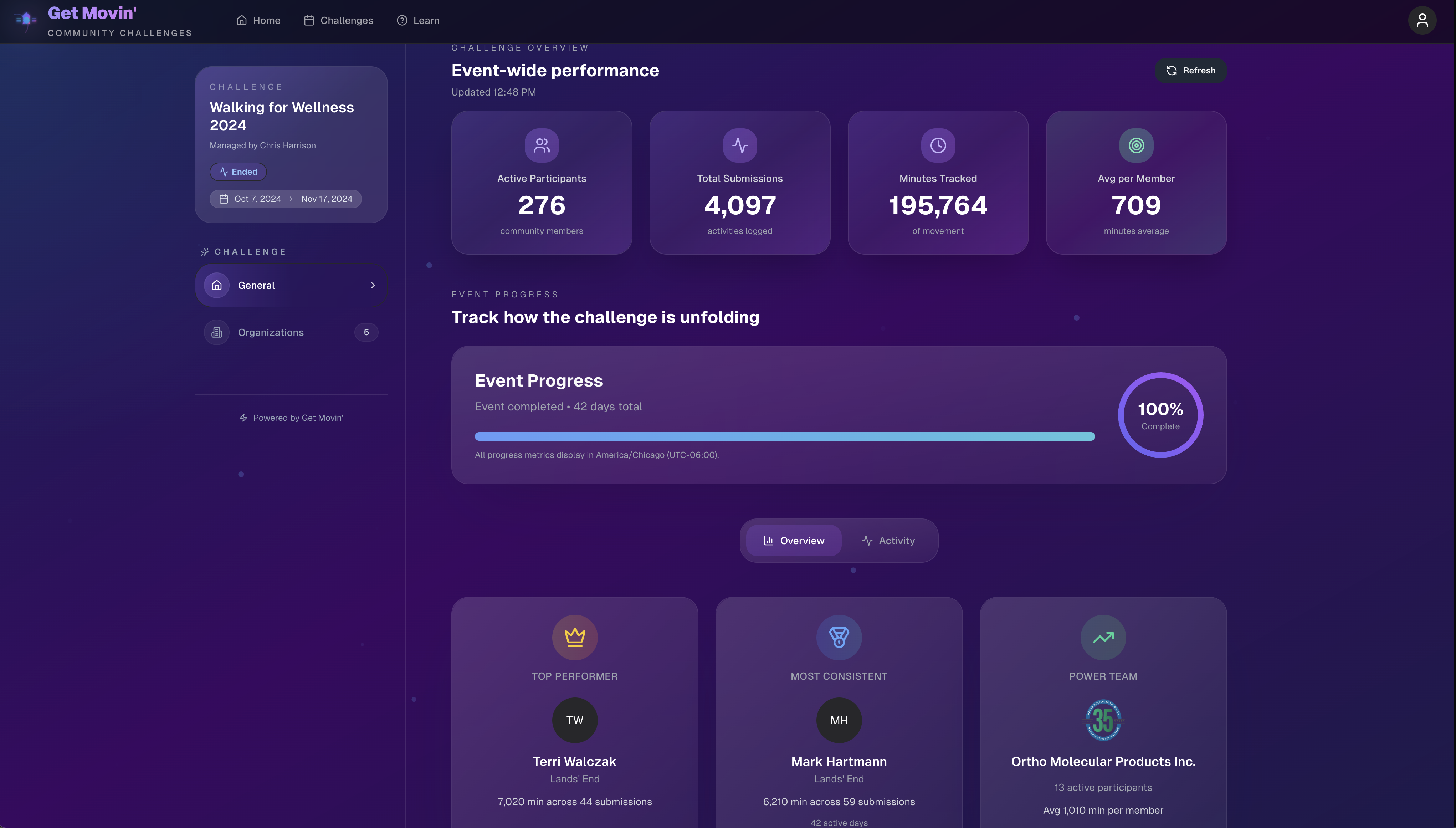Click the Top Performer crown icon

coord(575,637)
